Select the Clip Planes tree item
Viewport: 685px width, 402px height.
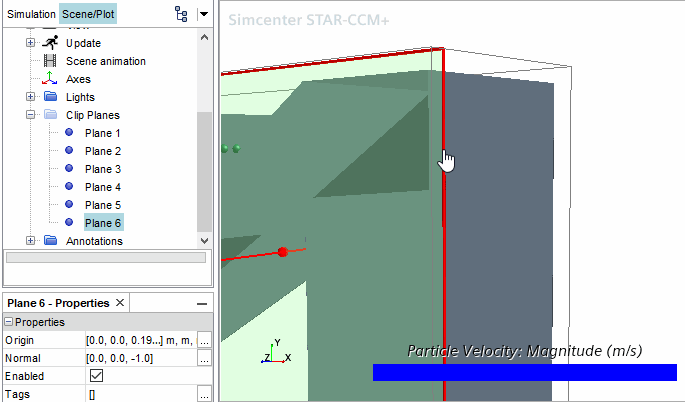click(93, 115)
